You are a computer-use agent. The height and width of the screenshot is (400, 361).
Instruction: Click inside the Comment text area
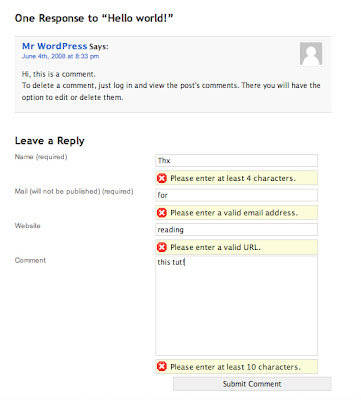(237, 305)
